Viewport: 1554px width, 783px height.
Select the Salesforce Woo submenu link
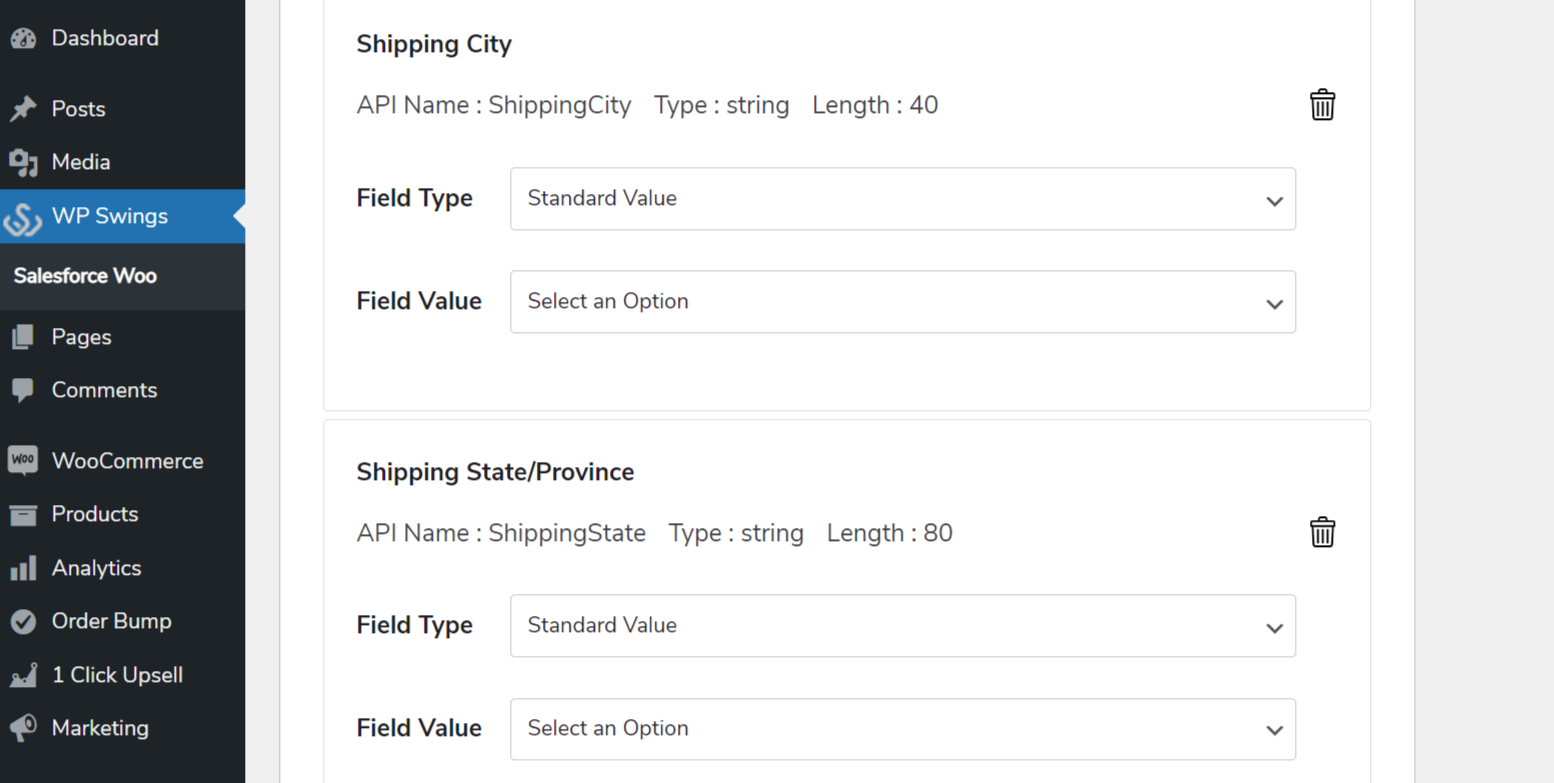tap(85, 276)
